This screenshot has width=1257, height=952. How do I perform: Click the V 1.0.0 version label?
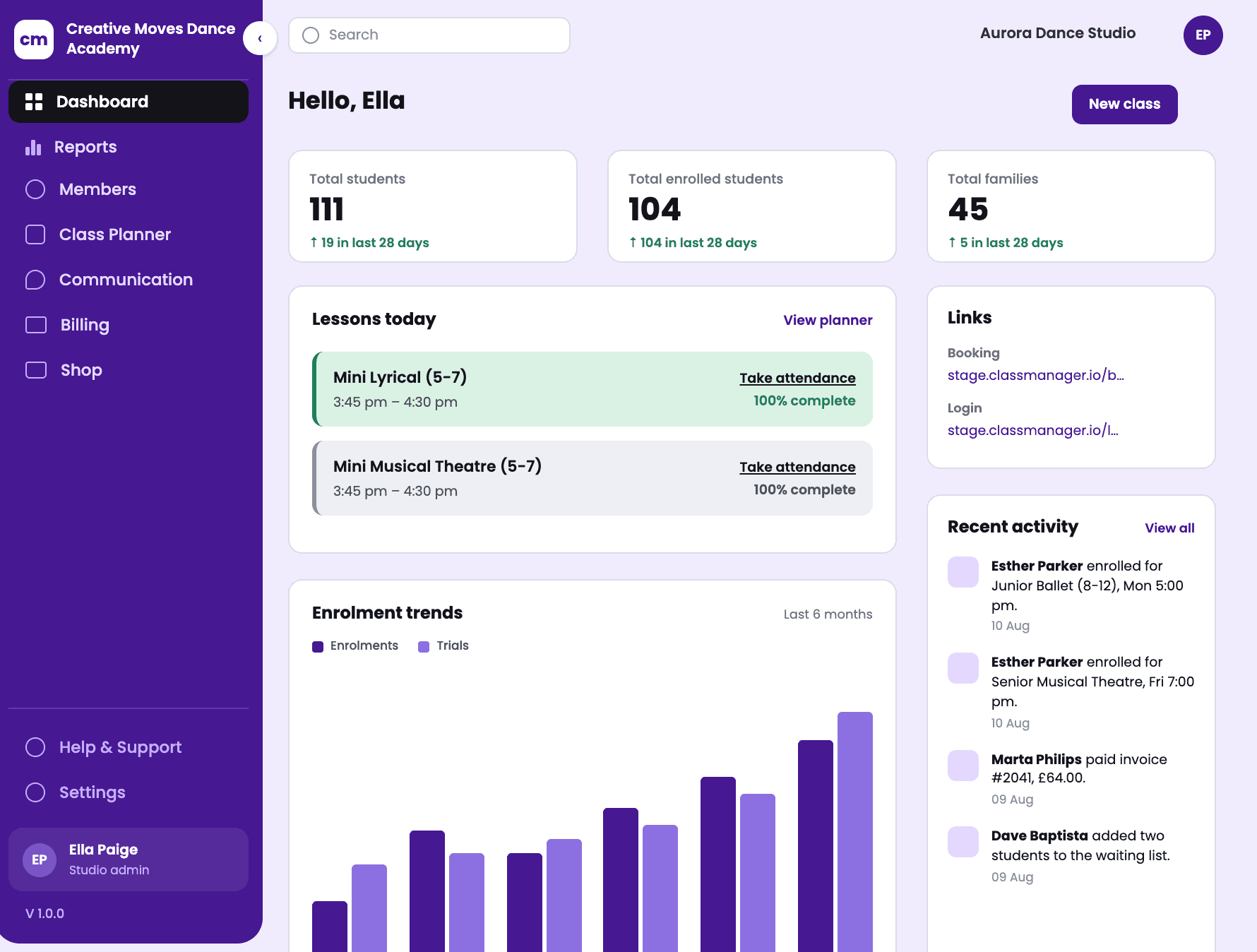point(45,913)
